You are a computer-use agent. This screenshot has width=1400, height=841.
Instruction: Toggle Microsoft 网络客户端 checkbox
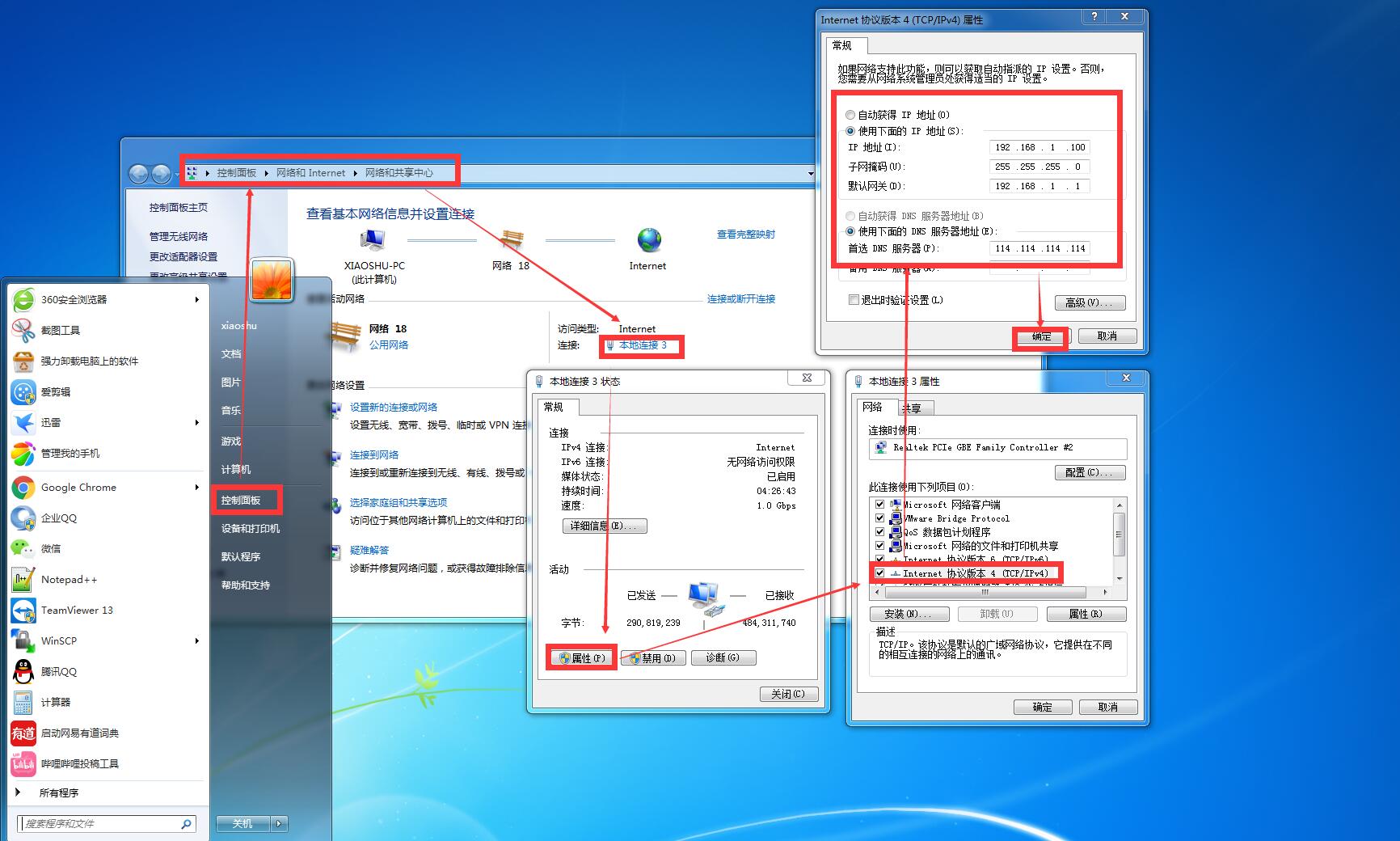[880, 505]
